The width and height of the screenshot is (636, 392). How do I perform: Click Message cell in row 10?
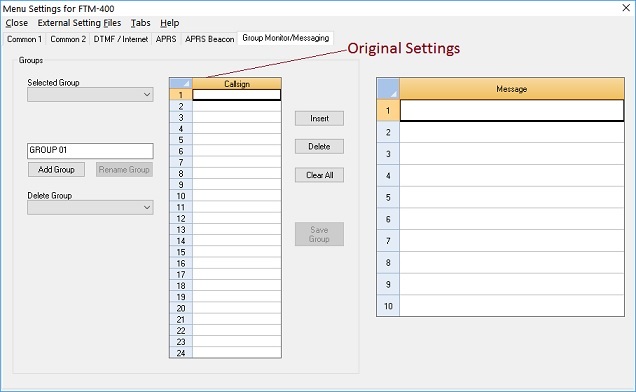(512, 306)
